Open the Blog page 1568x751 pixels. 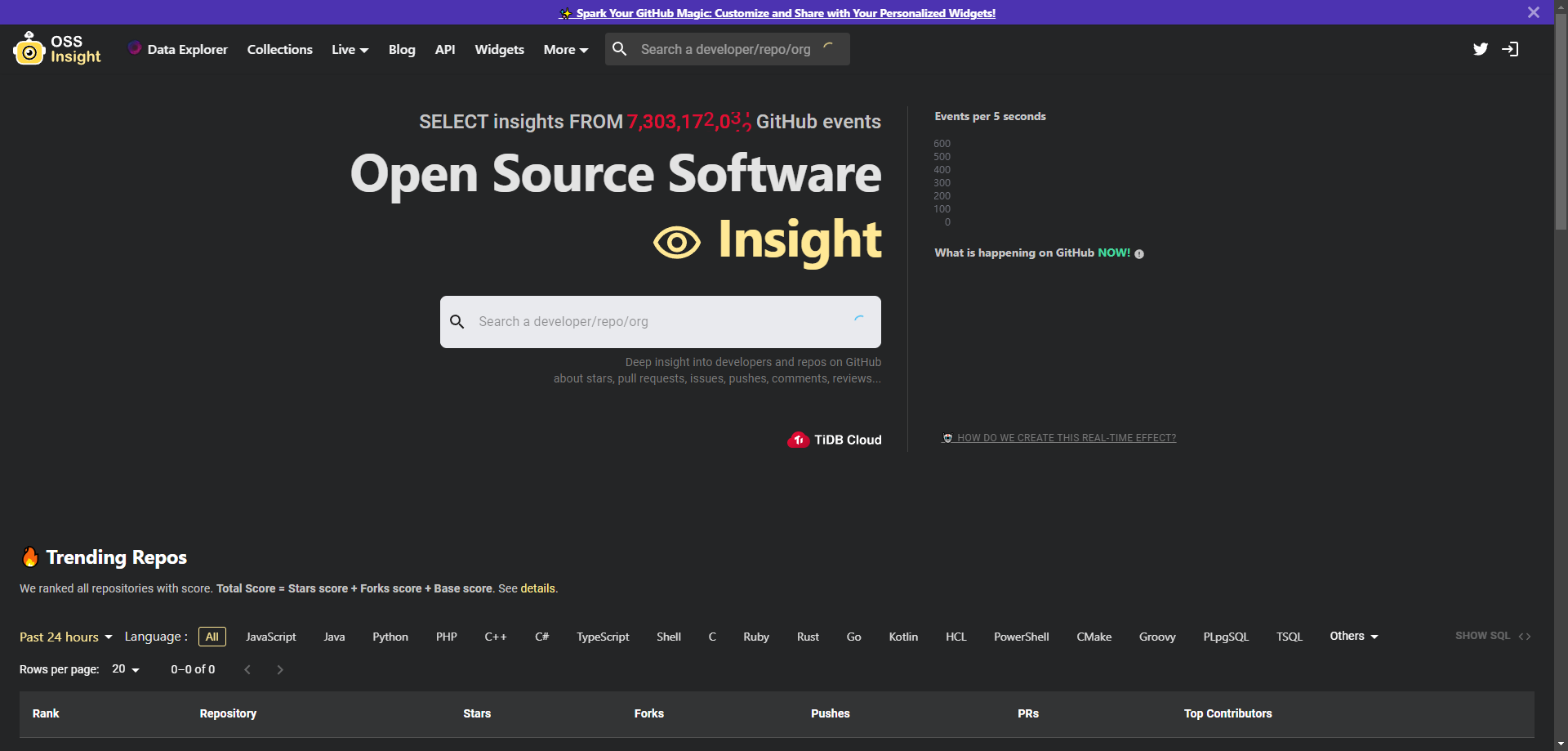point(402,49)
